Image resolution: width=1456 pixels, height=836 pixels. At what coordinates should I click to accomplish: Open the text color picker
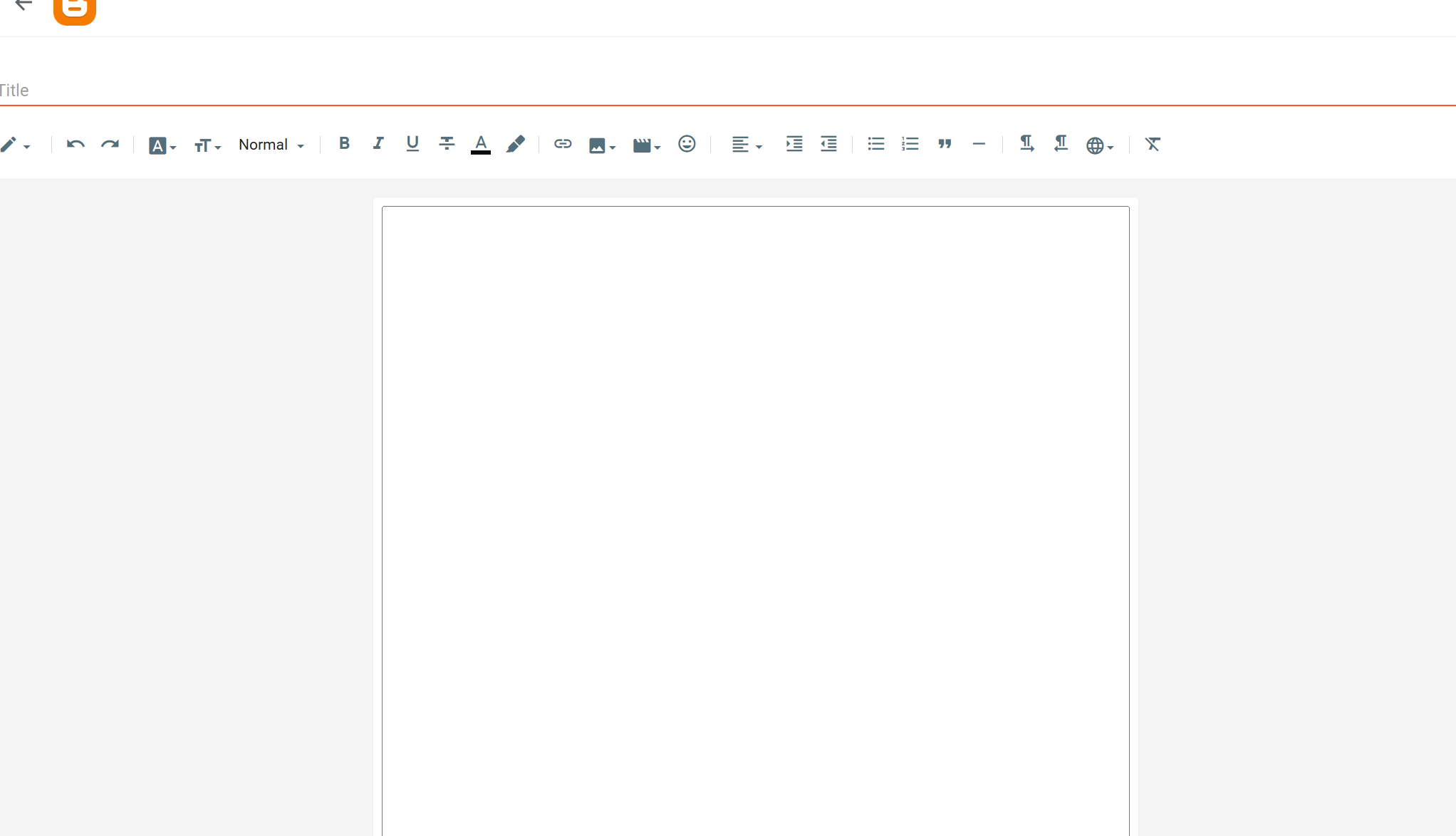(481, 144)
